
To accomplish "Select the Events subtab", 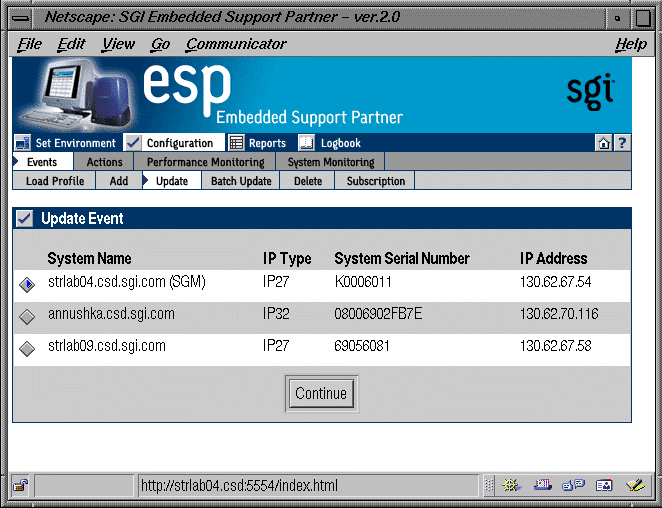I will (x=42, y=162).
